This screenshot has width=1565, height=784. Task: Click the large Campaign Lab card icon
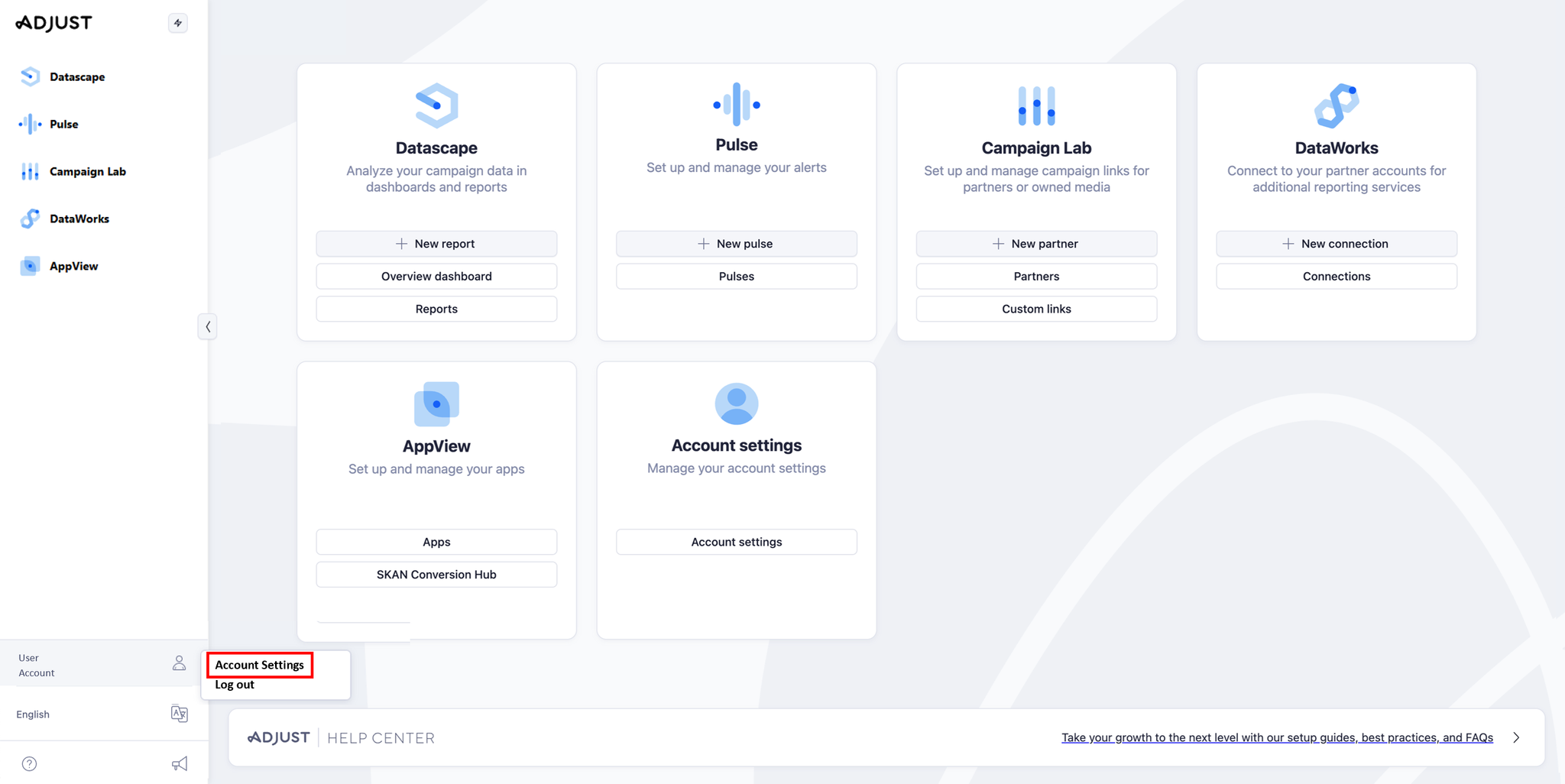point(1036,105)
